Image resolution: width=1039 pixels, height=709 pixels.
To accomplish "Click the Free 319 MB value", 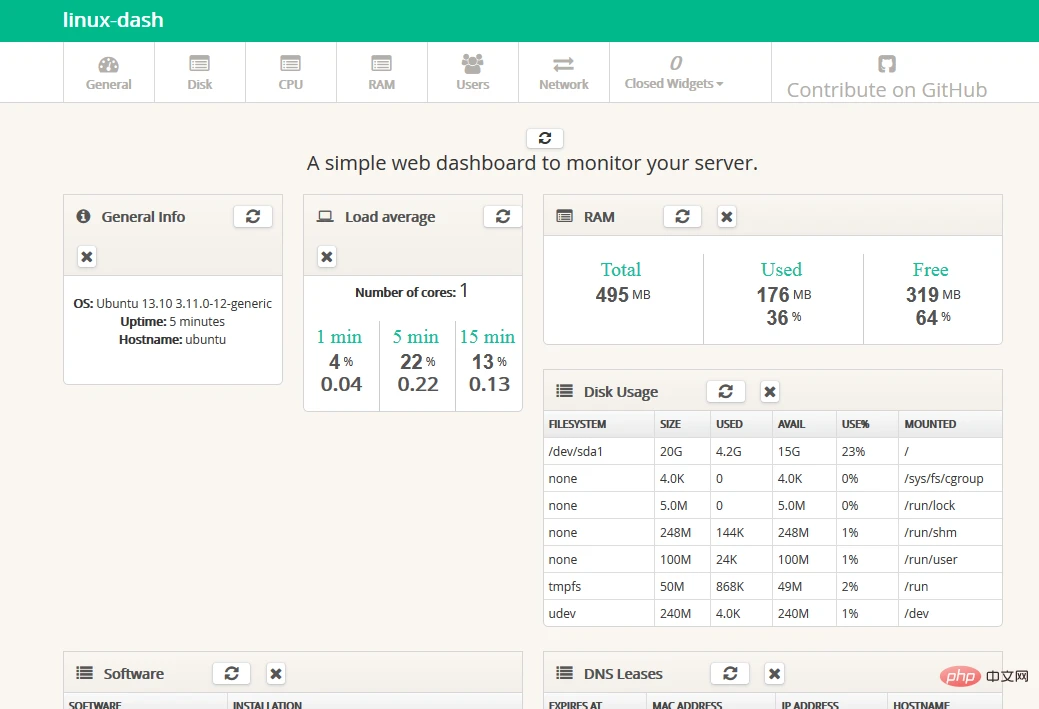I will 933,294.
